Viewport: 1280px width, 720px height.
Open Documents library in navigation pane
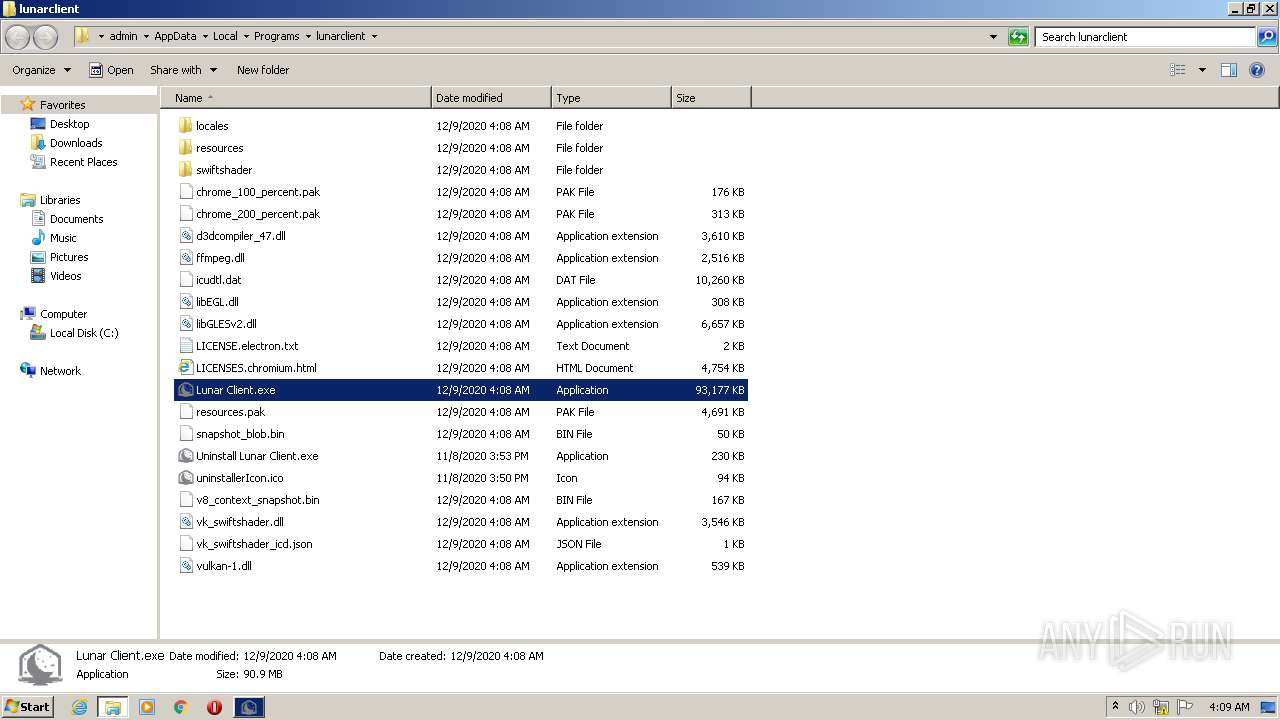pos(76,219)
